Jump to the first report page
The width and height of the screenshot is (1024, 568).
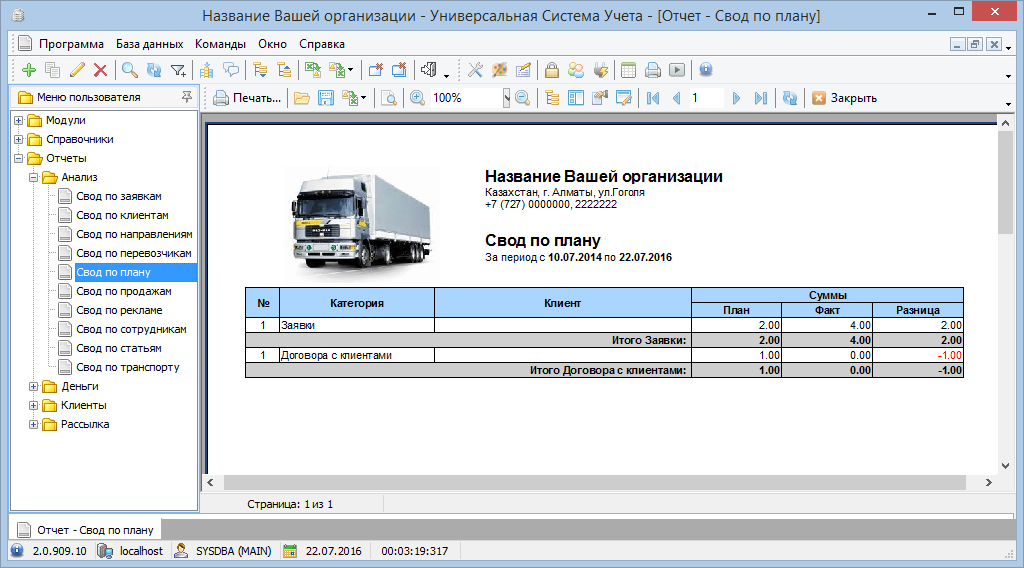point(653,98)
